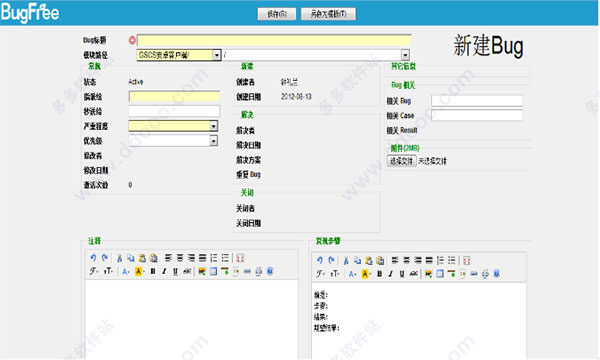Align text left in left comment editor

168,258
